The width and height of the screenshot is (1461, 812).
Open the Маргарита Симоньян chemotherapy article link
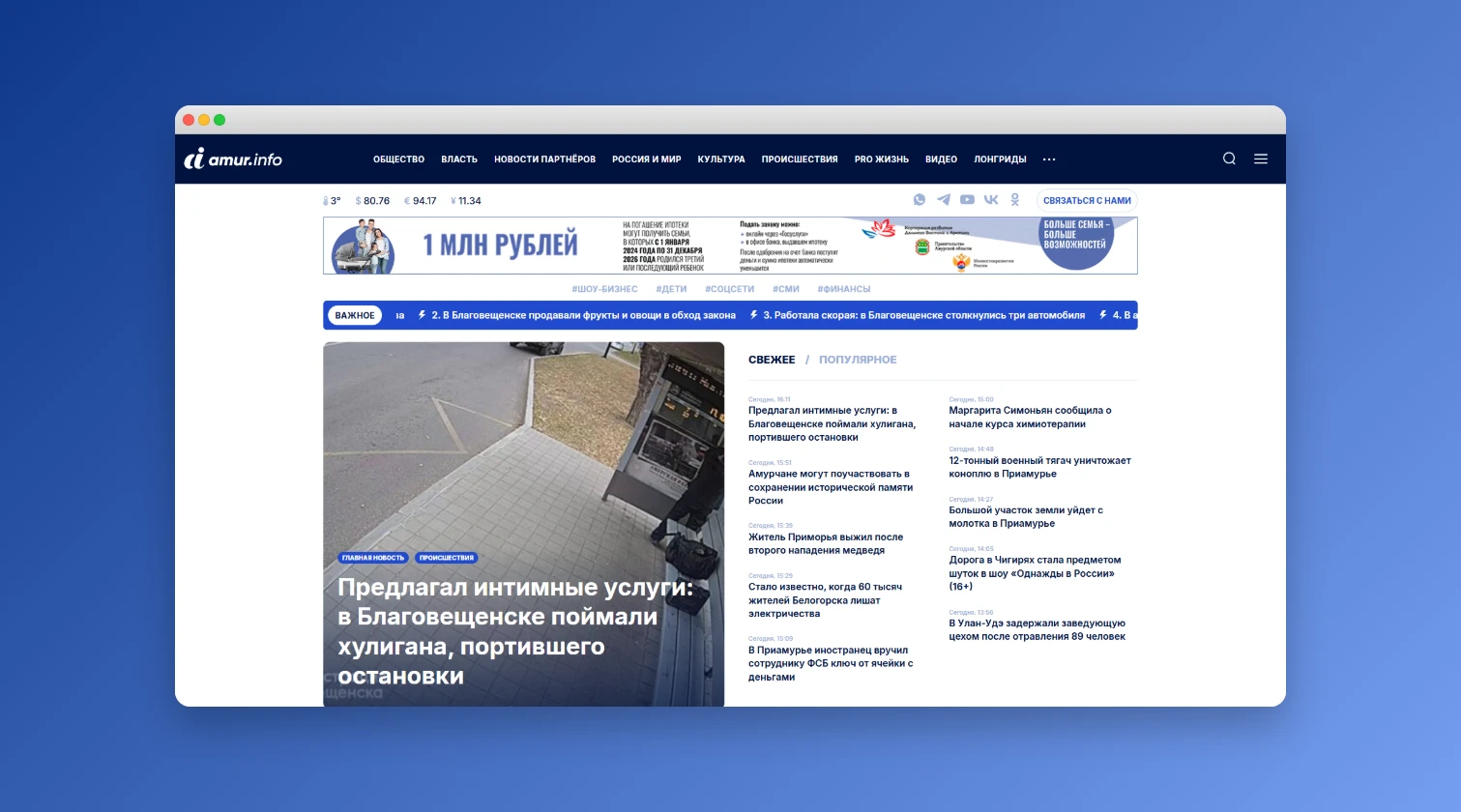click(1030, 416)
